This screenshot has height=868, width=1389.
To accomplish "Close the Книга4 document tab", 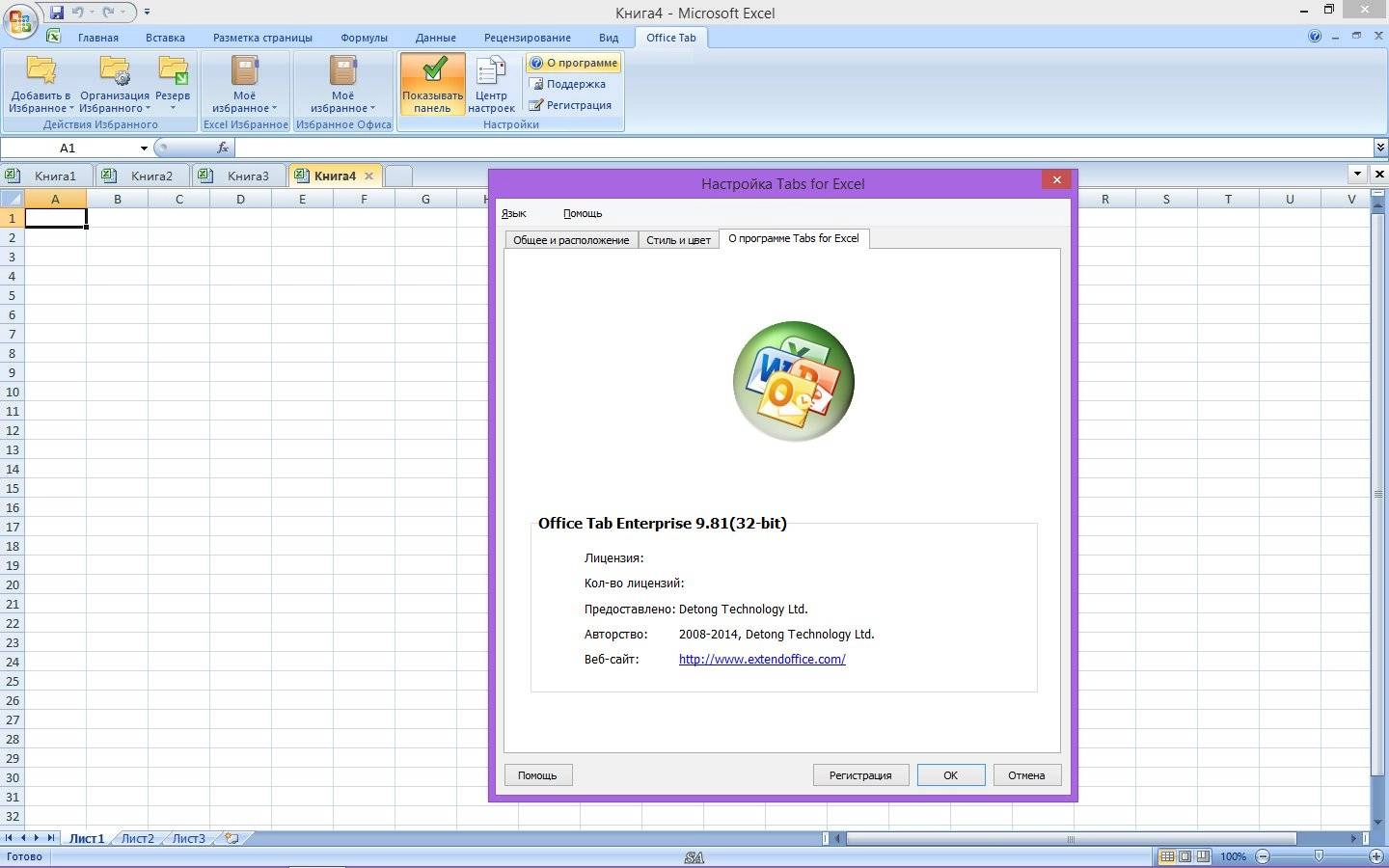I will [368, 176].
